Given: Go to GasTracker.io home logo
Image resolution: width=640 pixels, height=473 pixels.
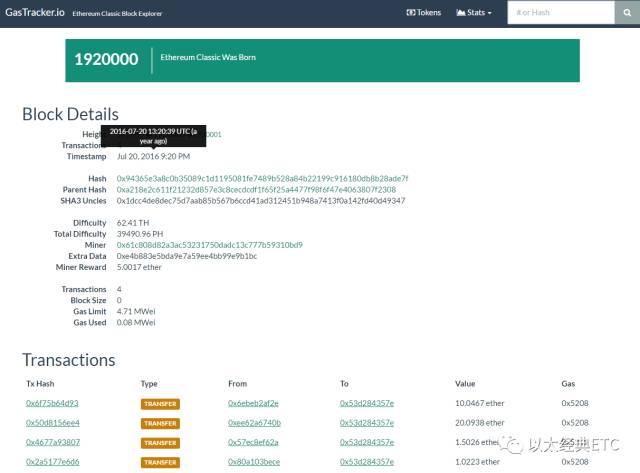Looking at the screenshot, I should click(35, 12).
